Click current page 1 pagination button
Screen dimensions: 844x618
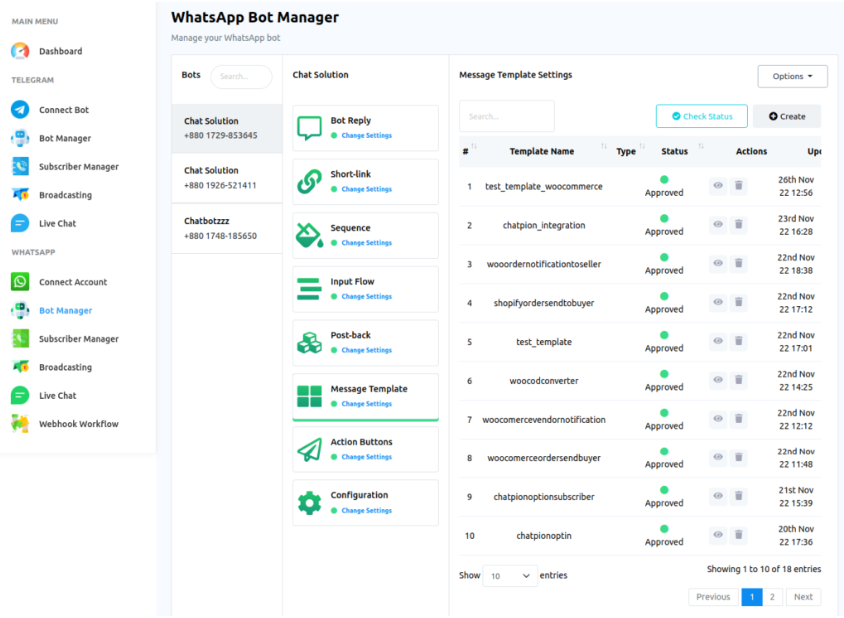pyautogui.click(x=751, y=596)
